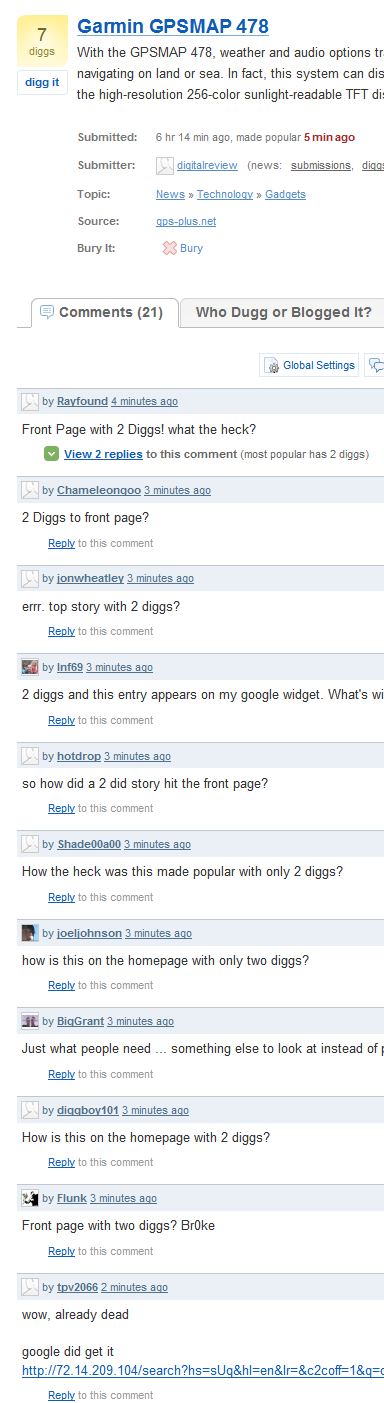Click joeljohnson's avatar thumbnail
Image resolution: width=384 pixels, height=1403 pixels.
(x=30, y=932)
